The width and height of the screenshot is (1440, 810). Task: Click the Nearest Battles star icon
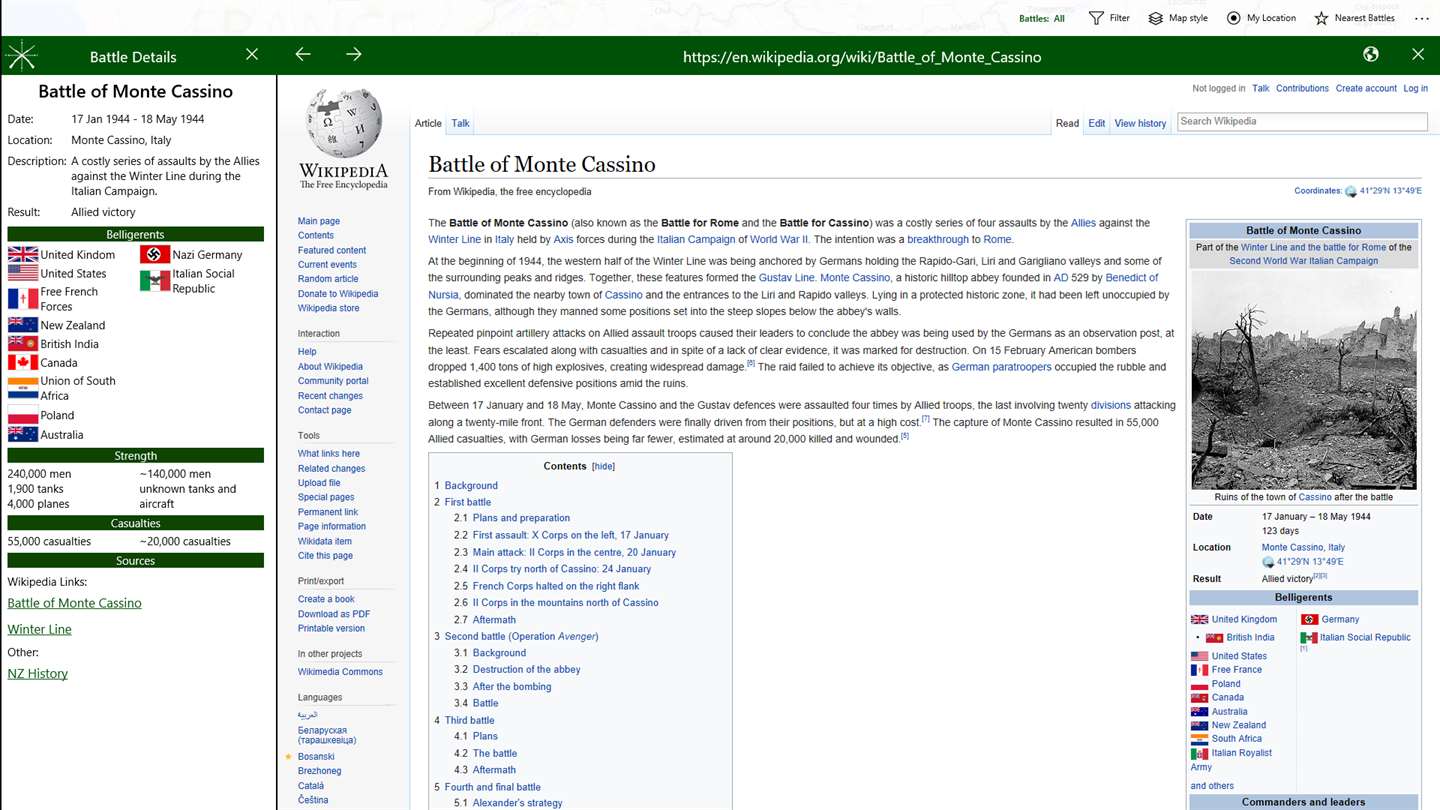tap(1321, 18)
